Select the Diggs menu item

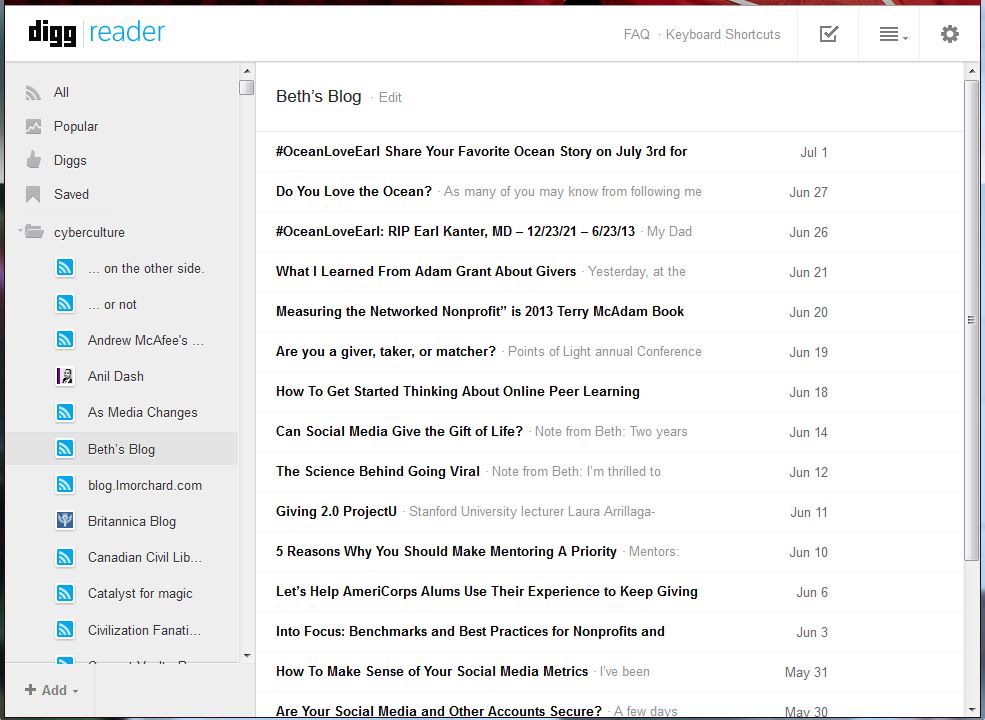70,160
